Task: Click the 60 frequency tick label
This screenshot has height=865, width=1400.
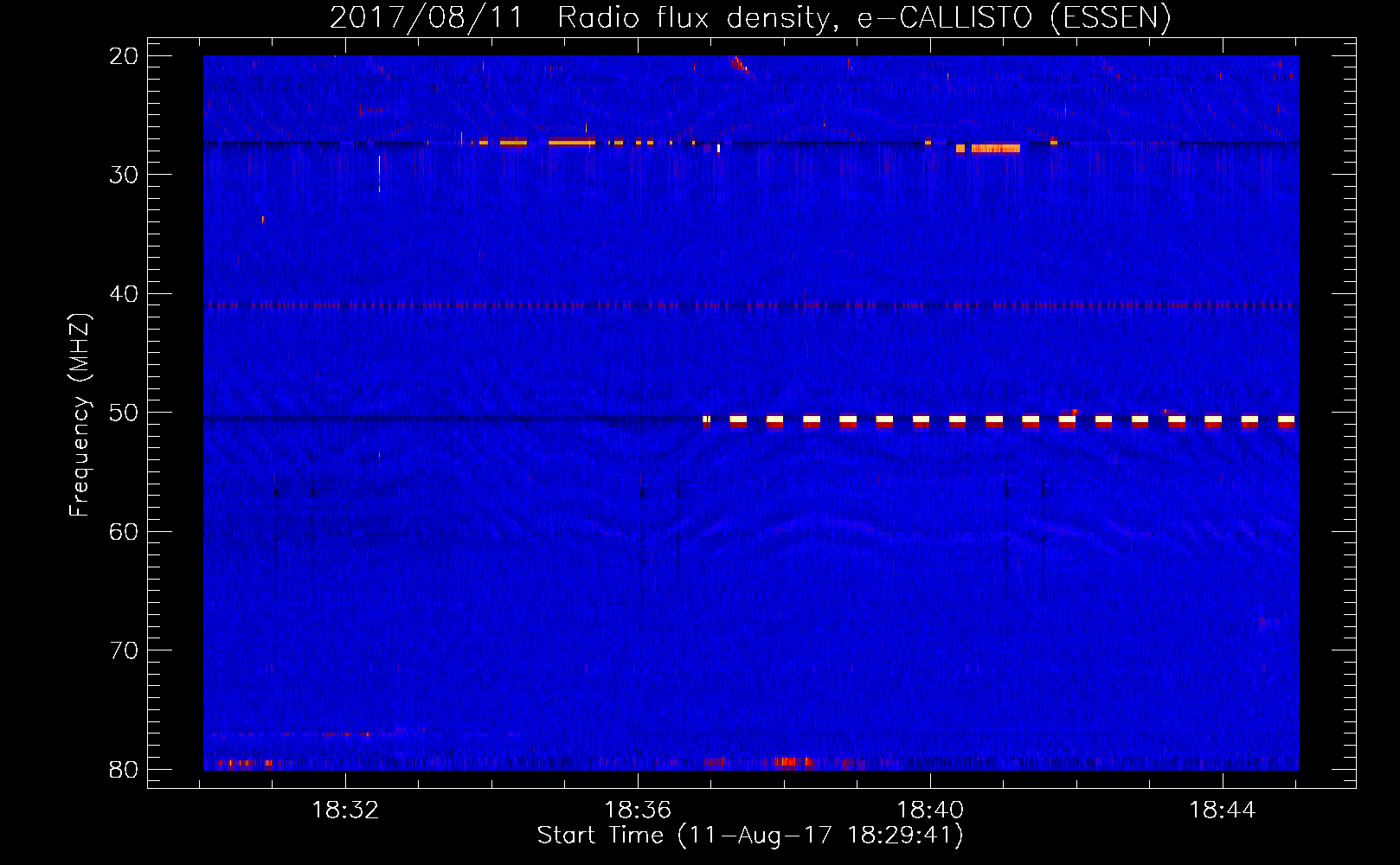Action: click(x=124, y=532)
